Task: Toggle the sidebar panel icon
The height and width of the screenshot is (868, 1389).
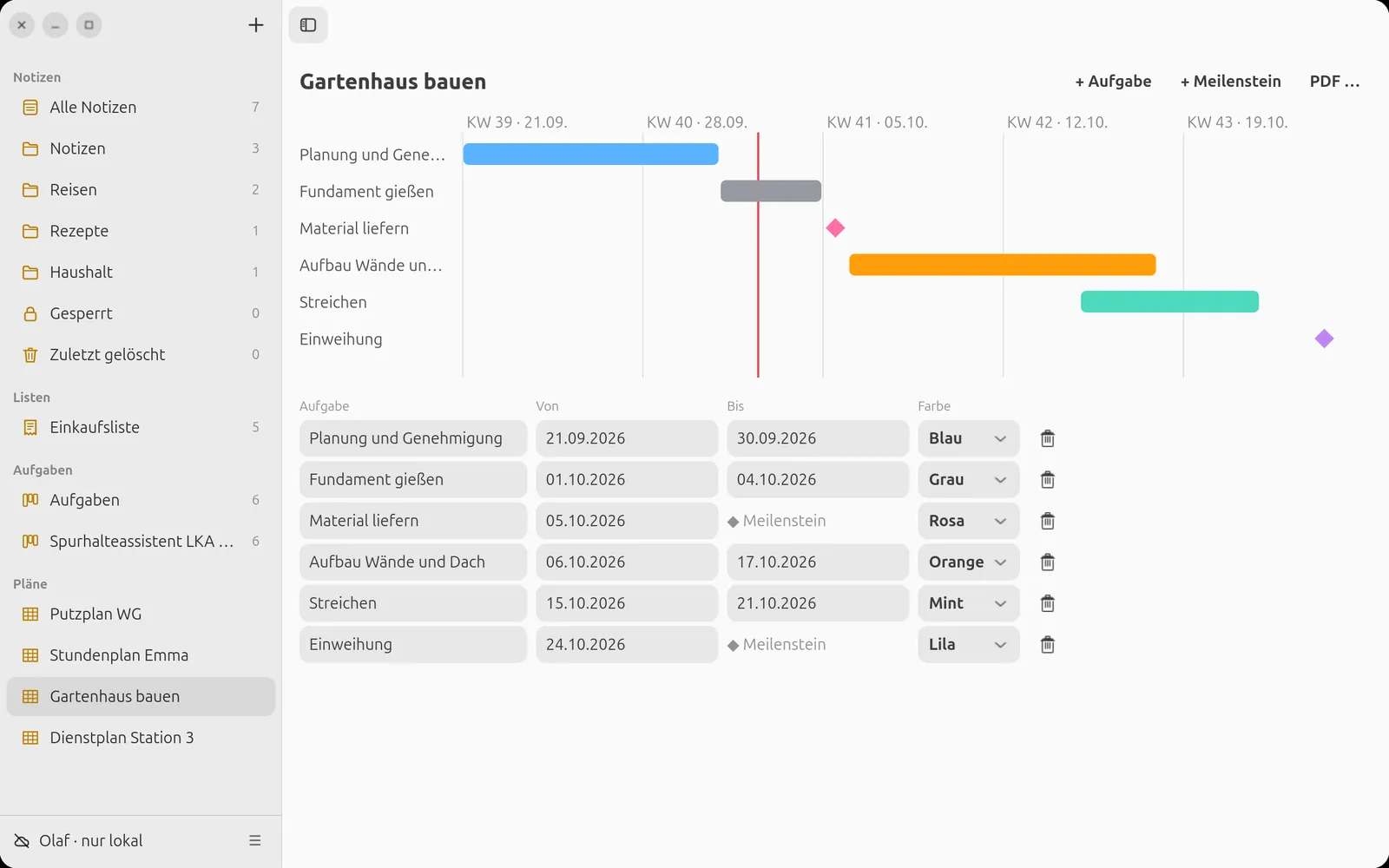Action: [x=308, y=25]
